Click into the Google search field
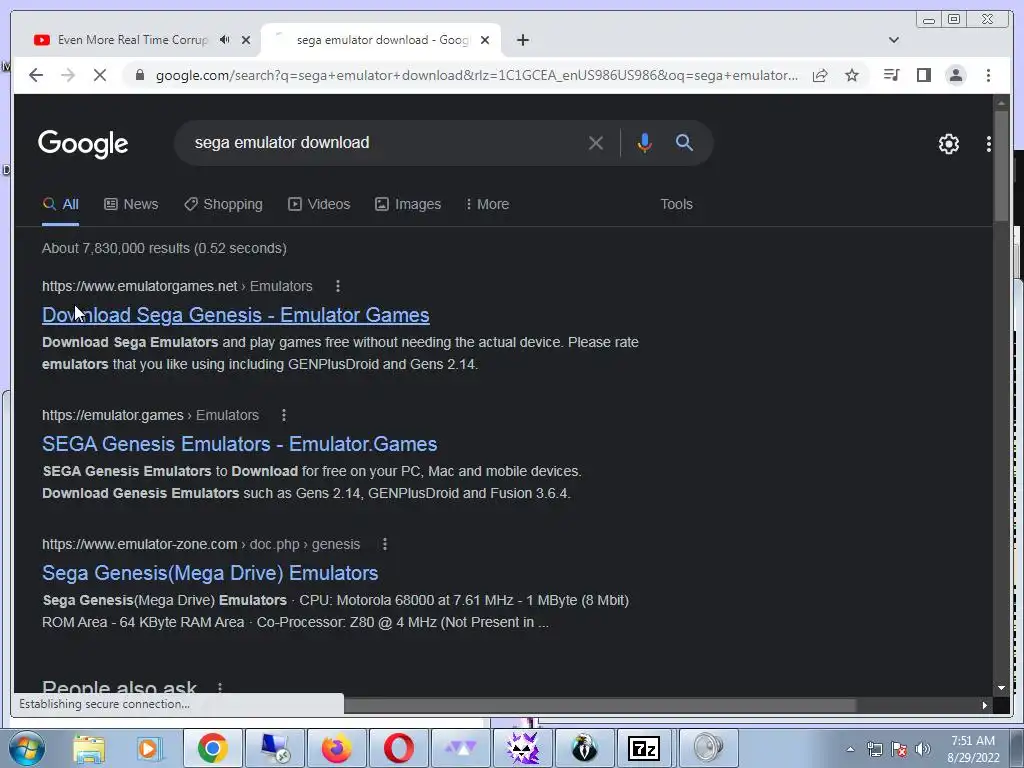Viewport: 1024px width, 768px height. [385, 142]
